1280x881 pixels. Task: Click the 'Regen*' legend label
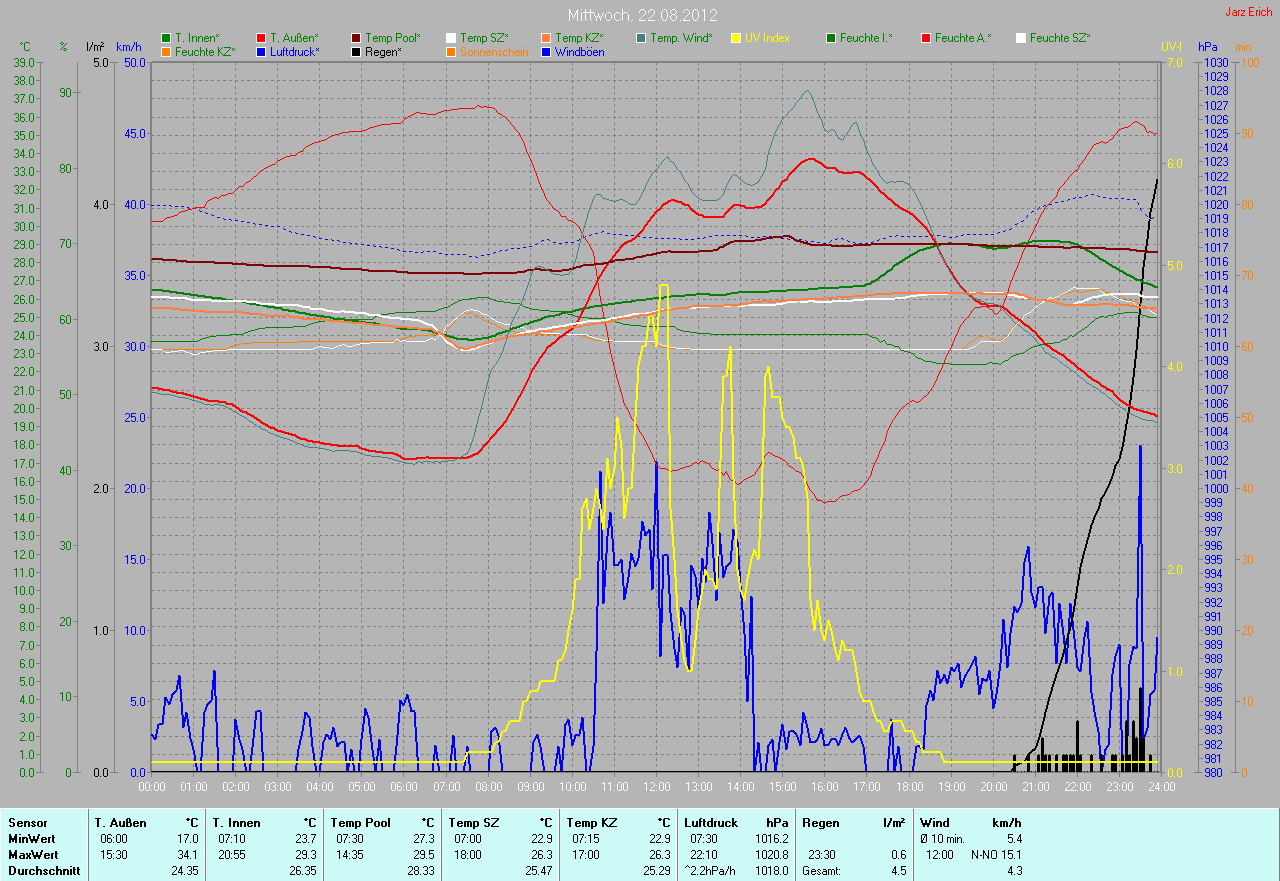point(383,51)
